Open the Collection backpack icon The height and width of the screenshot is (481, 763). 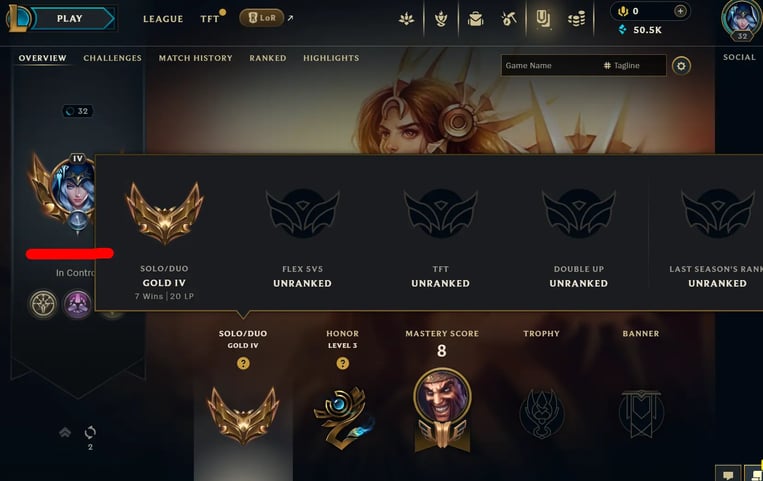pyautogui.click(x=475, y=19)
